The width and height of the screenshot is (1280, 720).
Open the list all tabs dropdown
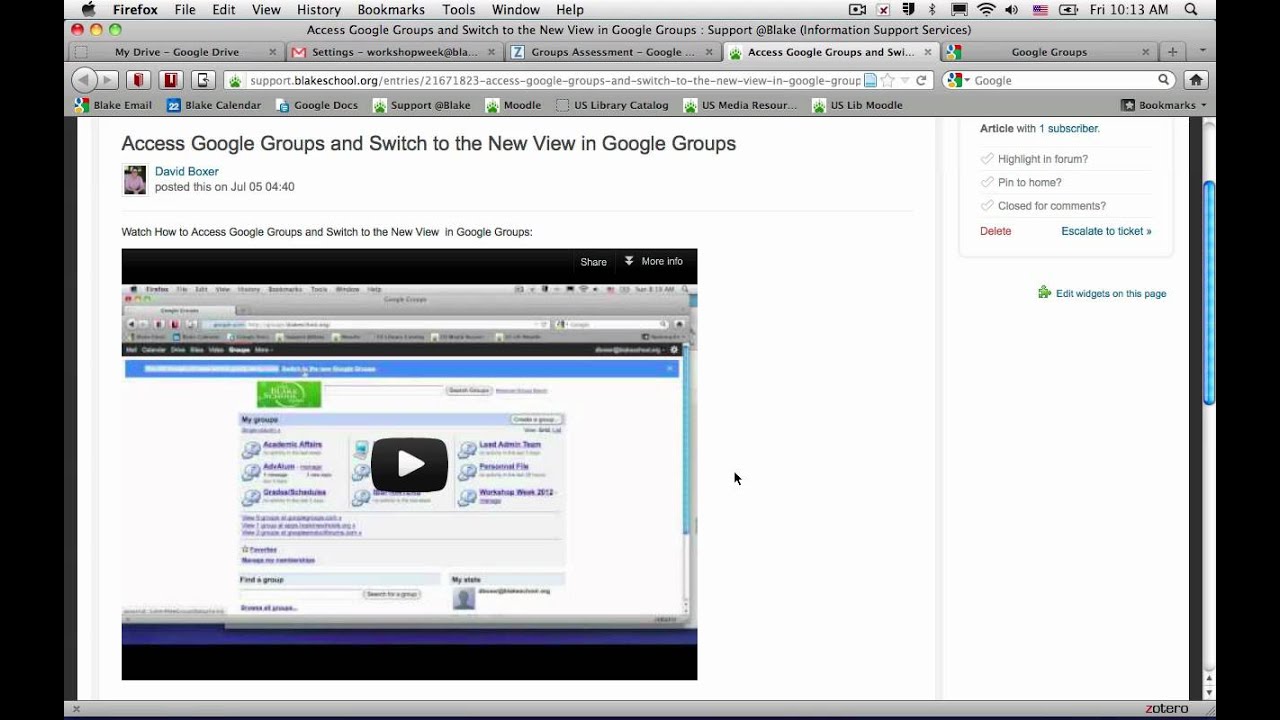click(1201, 52)
